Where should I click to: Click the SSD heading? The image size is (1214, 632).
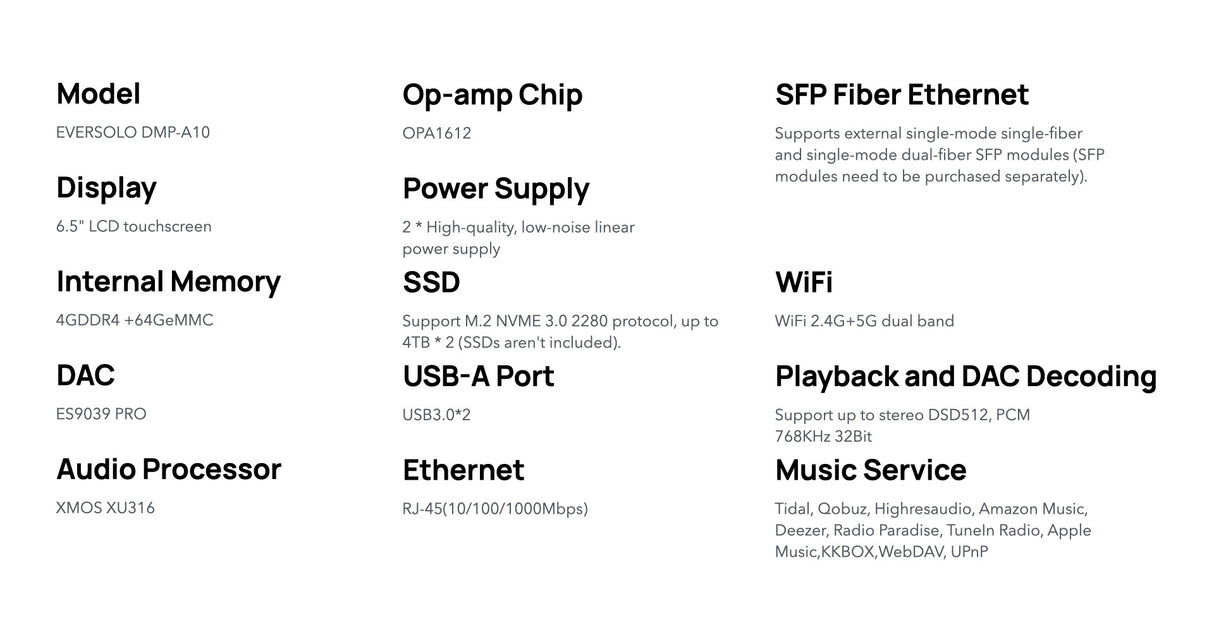pyautogui.click(x=431, y=282)
